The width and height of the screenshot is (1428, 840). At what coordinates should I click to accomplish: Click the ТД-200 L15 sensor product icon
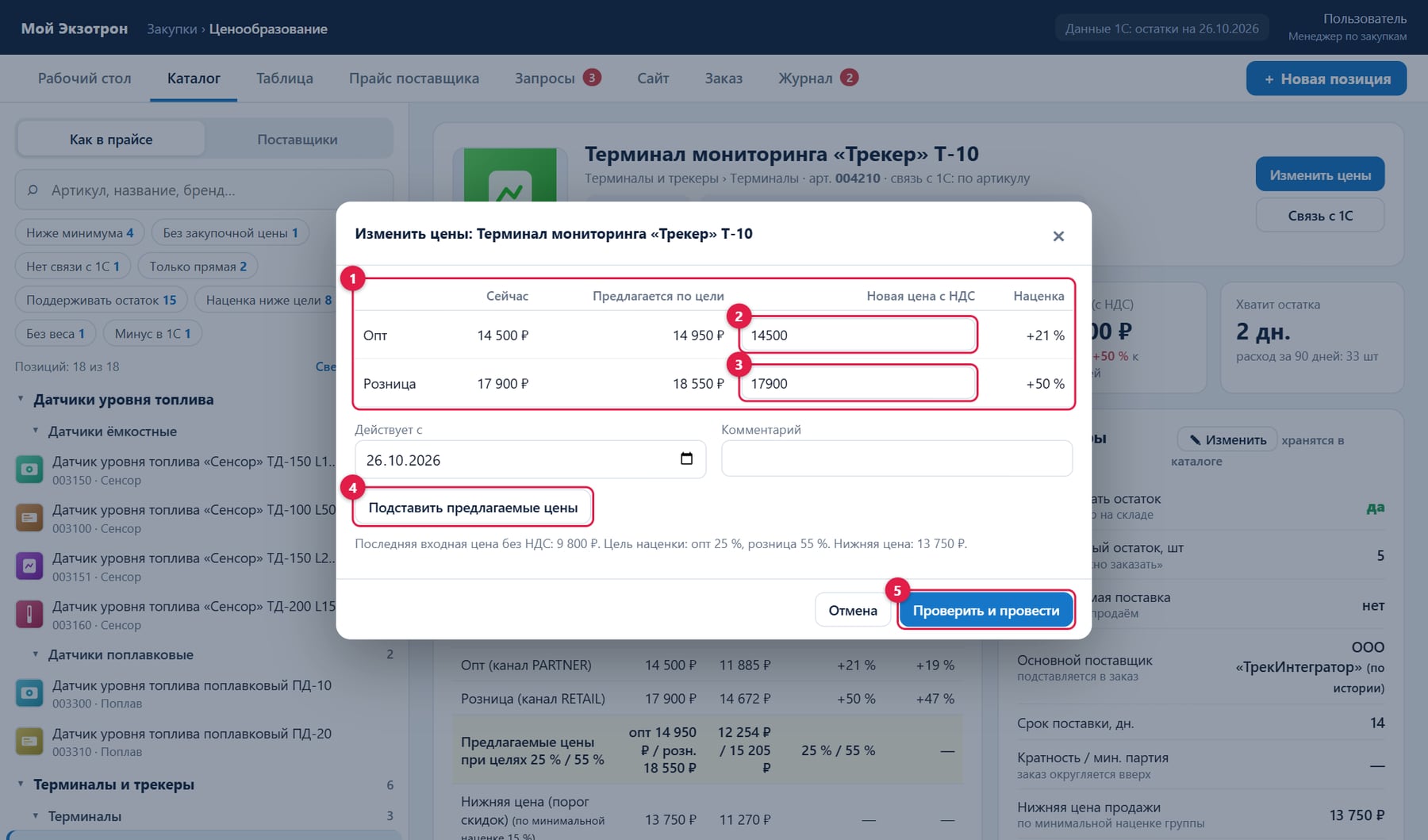click(x=29, y=615)
